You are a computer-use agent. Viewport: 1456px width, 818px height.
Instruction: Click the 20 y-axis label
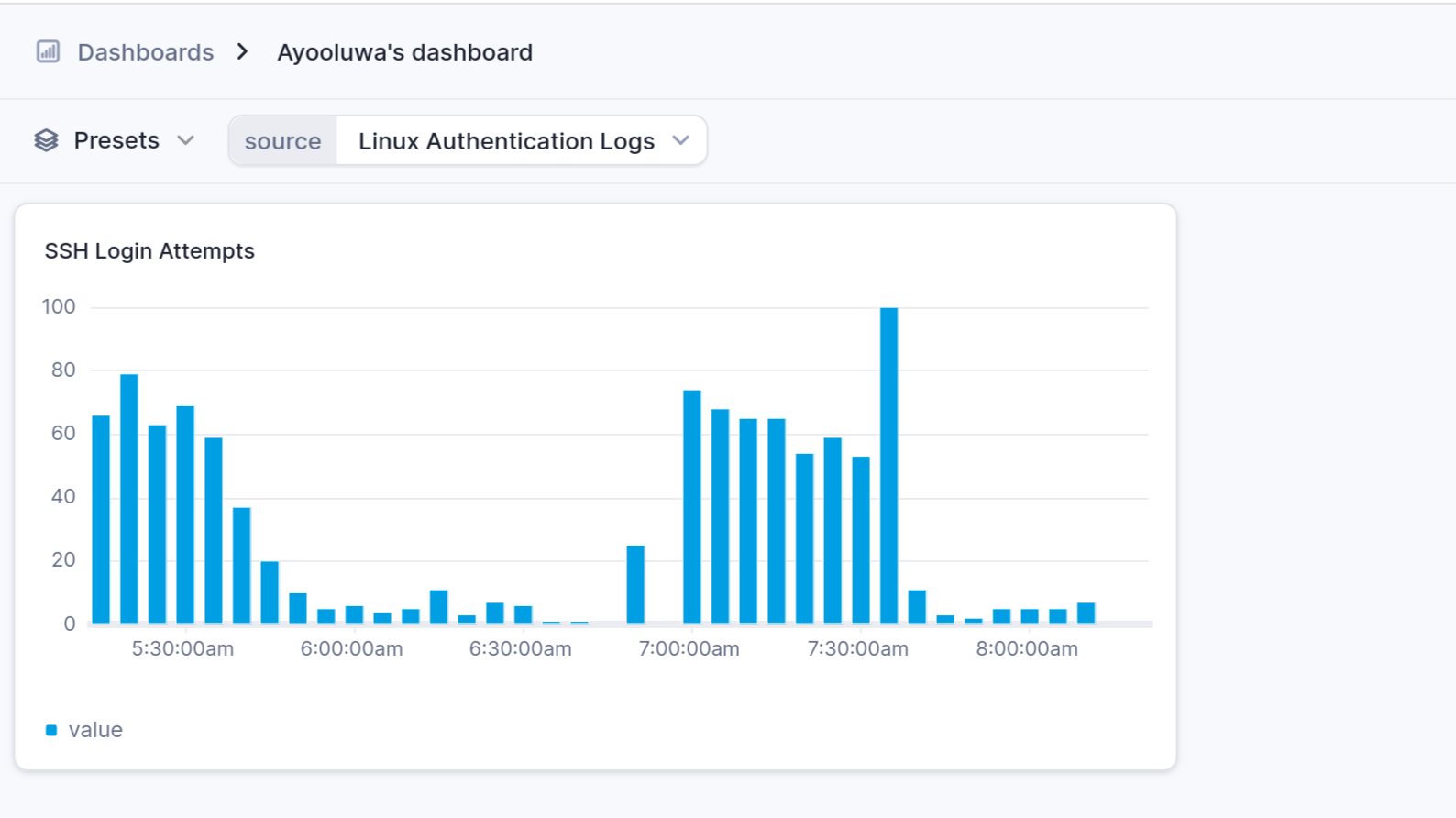click(x=63, y=559)
